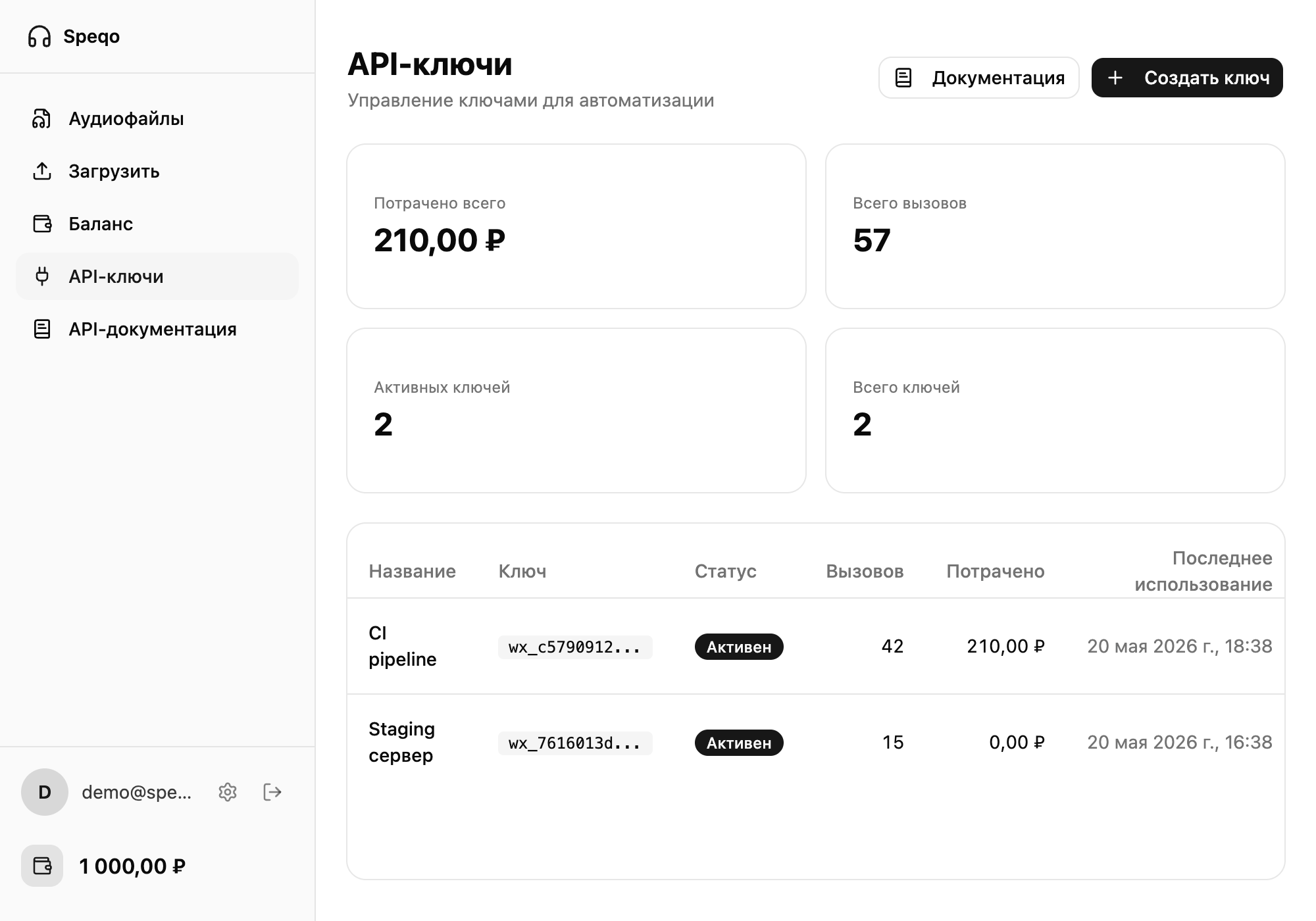Screen dimensions: 1316x921
Task: Click the Создать ключ button
Action: tap(1187, 78)
